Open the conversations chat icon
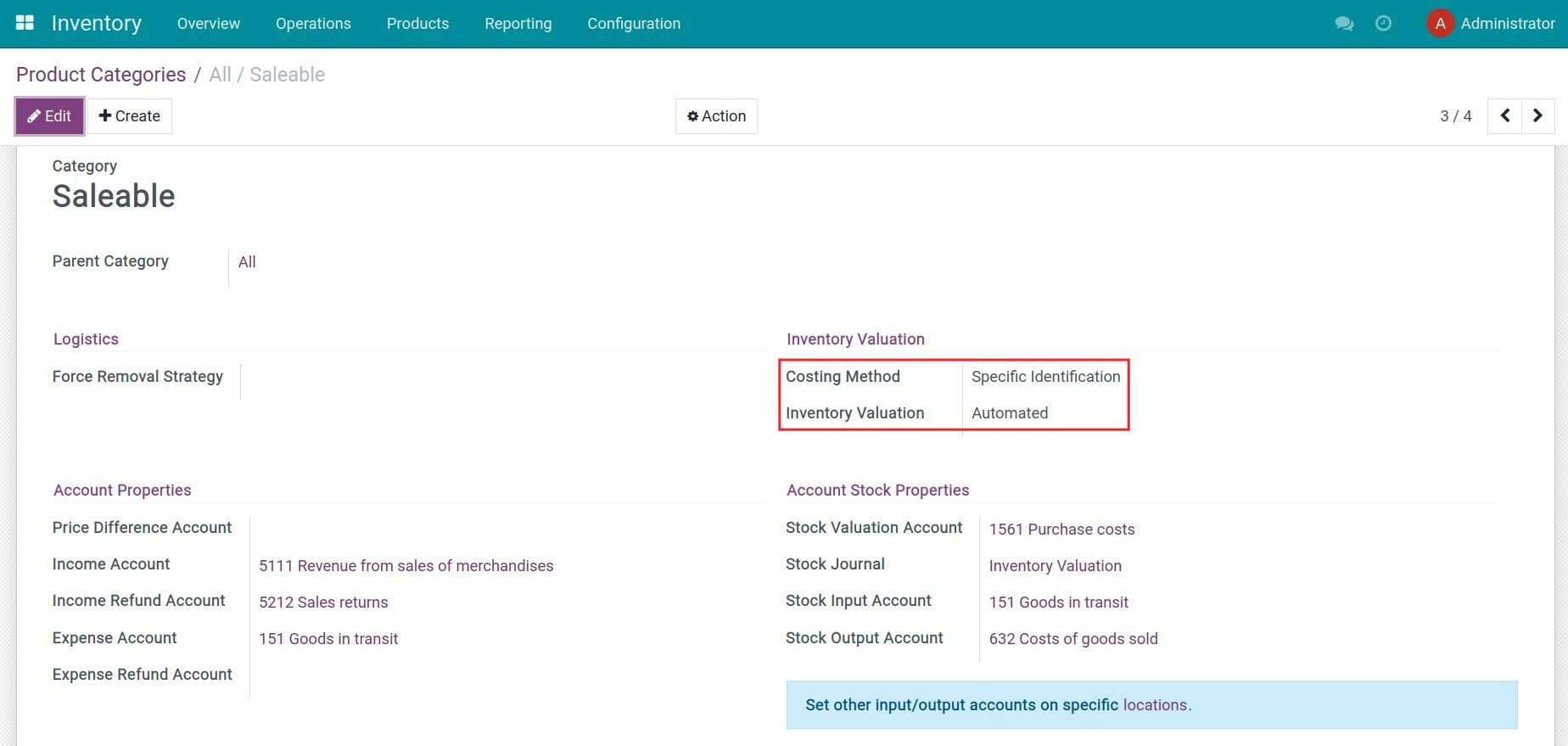 pyautogui.click(x=1344, y=24)
